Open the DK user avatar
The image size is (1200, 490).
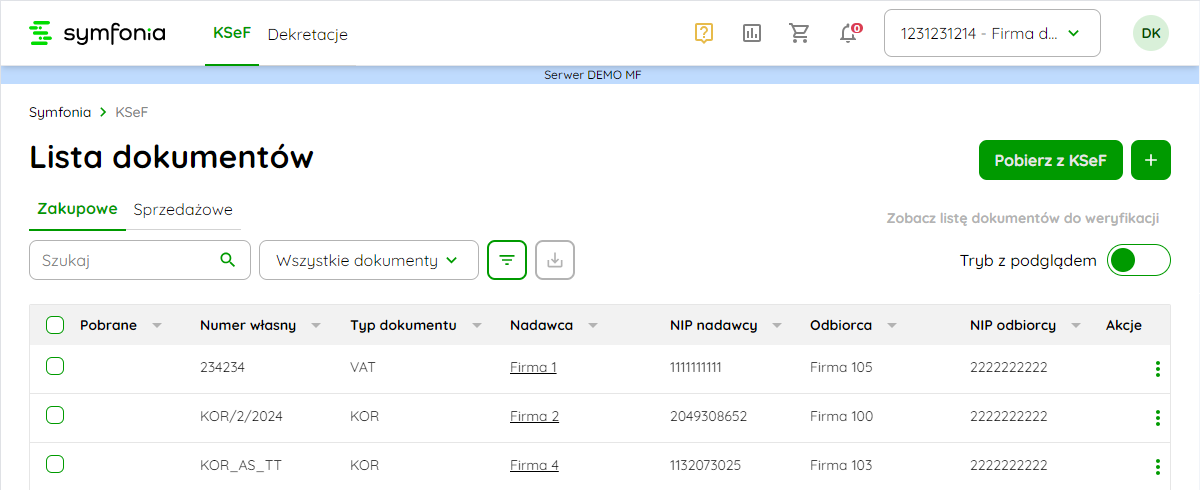point(1150,33)
